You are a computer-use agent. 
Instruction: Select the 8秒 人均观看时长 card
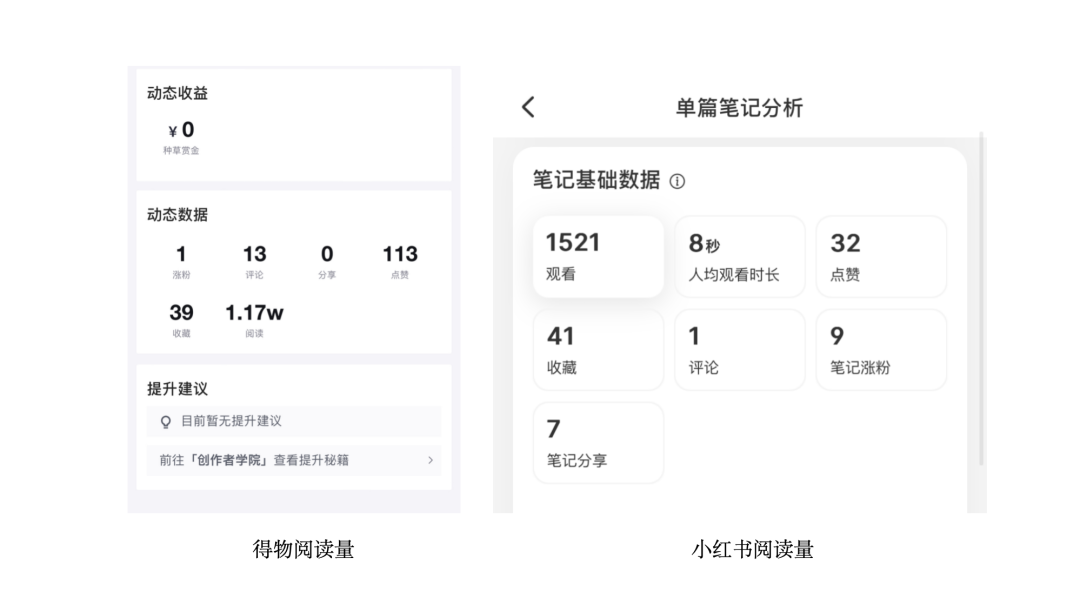coord(740,257)
